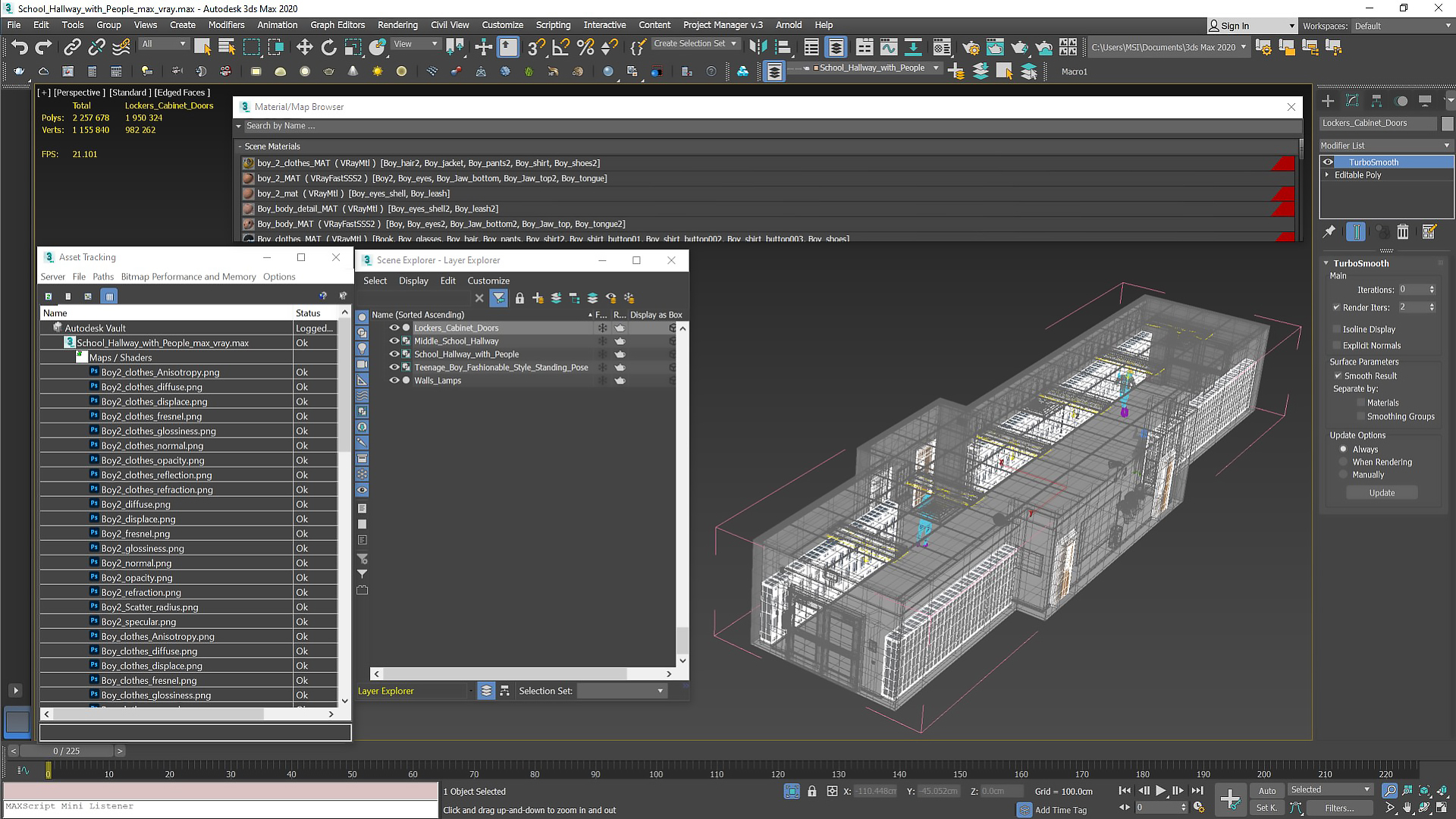Select the Manually update option
The height and width of the screenshot is (819, 1456).
1344,475
